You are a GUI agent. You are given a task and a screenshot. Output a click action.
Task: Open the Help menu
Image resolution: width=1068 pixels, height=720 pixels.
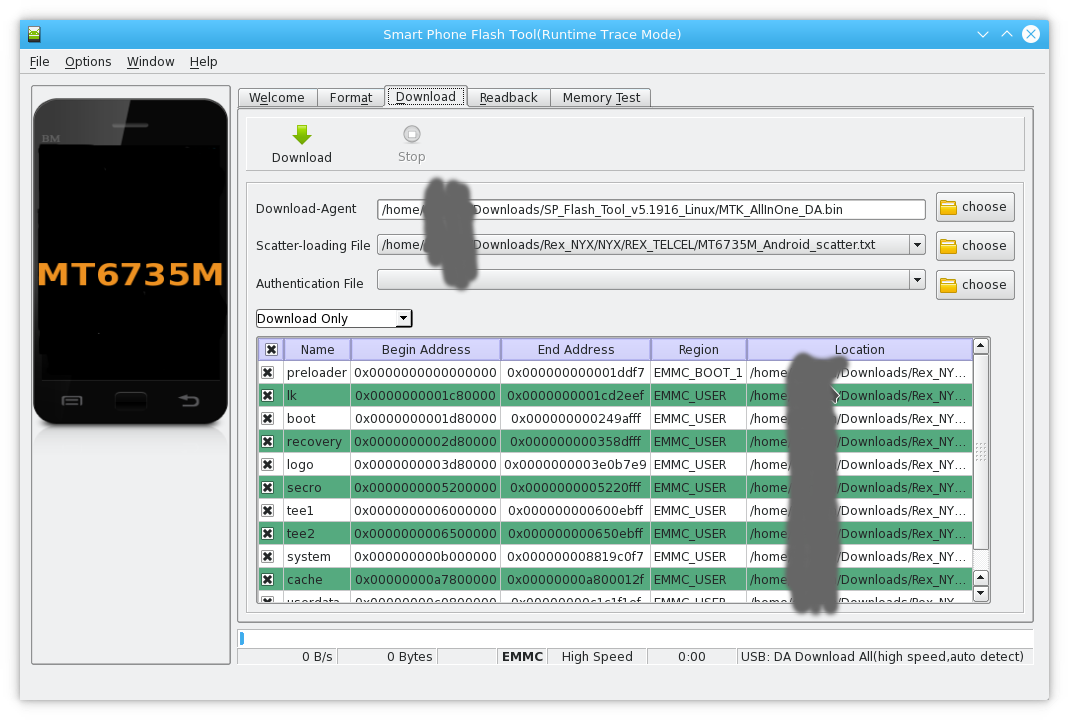point(203,61)
